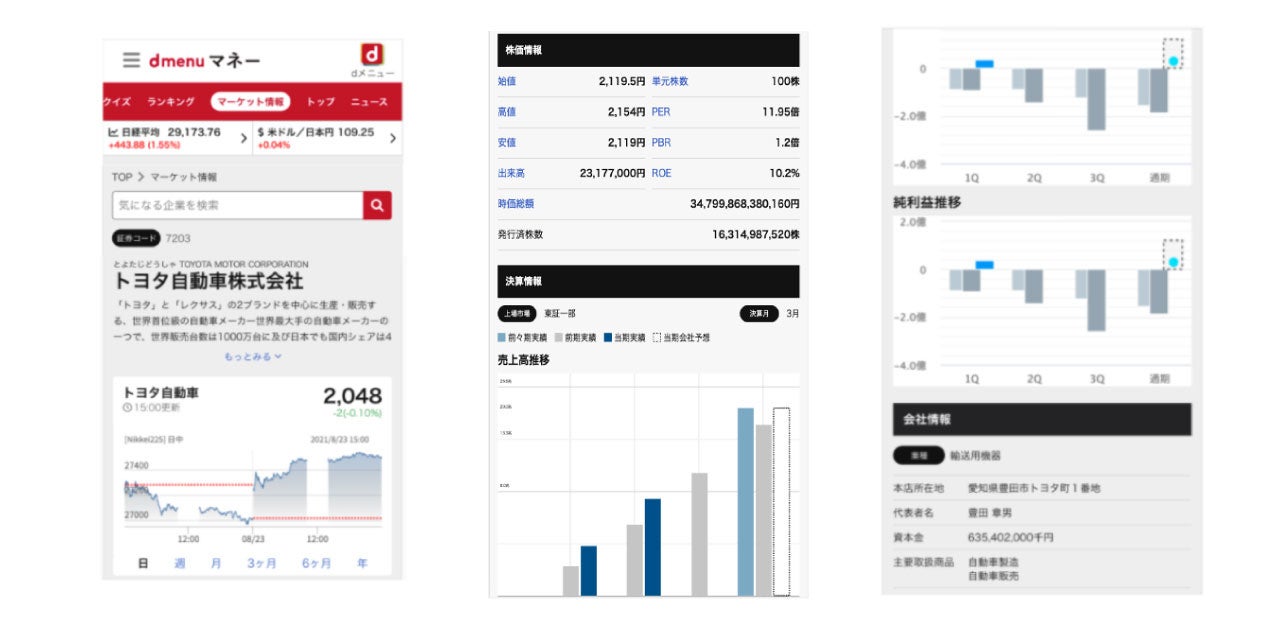This screenshot has height=630, width=1280.
Task: Open the hamburger menu in the dmenu header
Action: 132,60
